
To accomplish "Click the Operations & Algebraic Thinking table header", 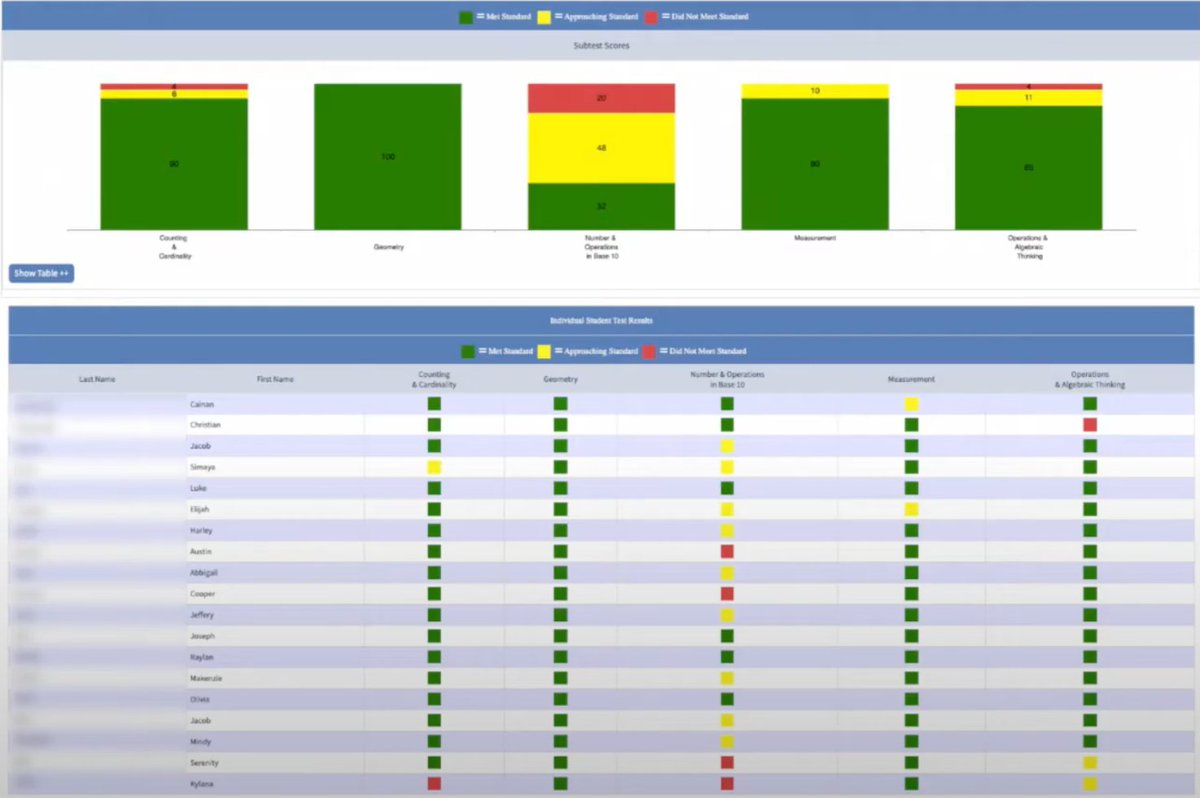I will [x=1090, y=379].
